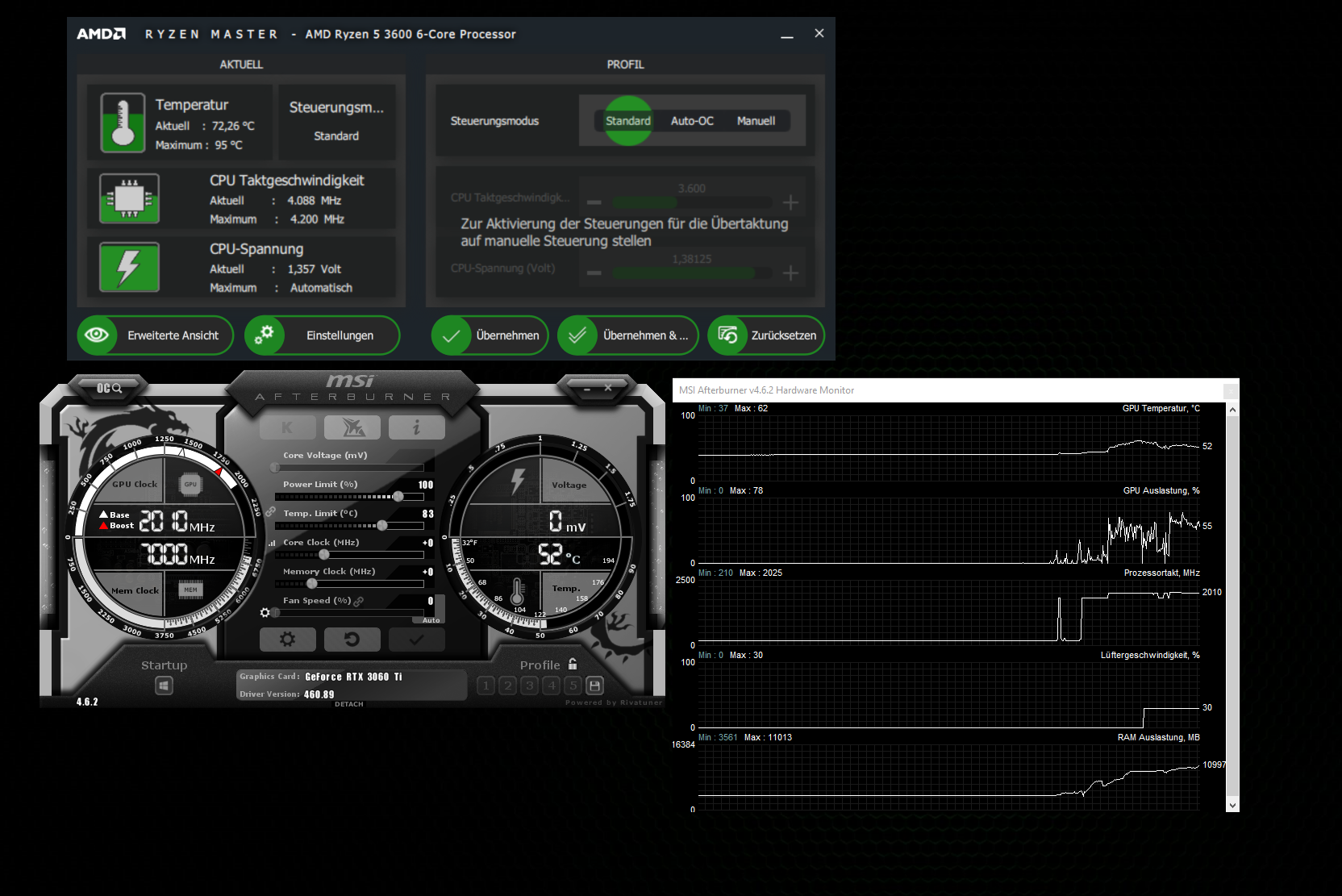This screenshot has width=1342, height=896.
Task: Apply Afterburner settings with checkmark button
Action: [x=417, y=640]
